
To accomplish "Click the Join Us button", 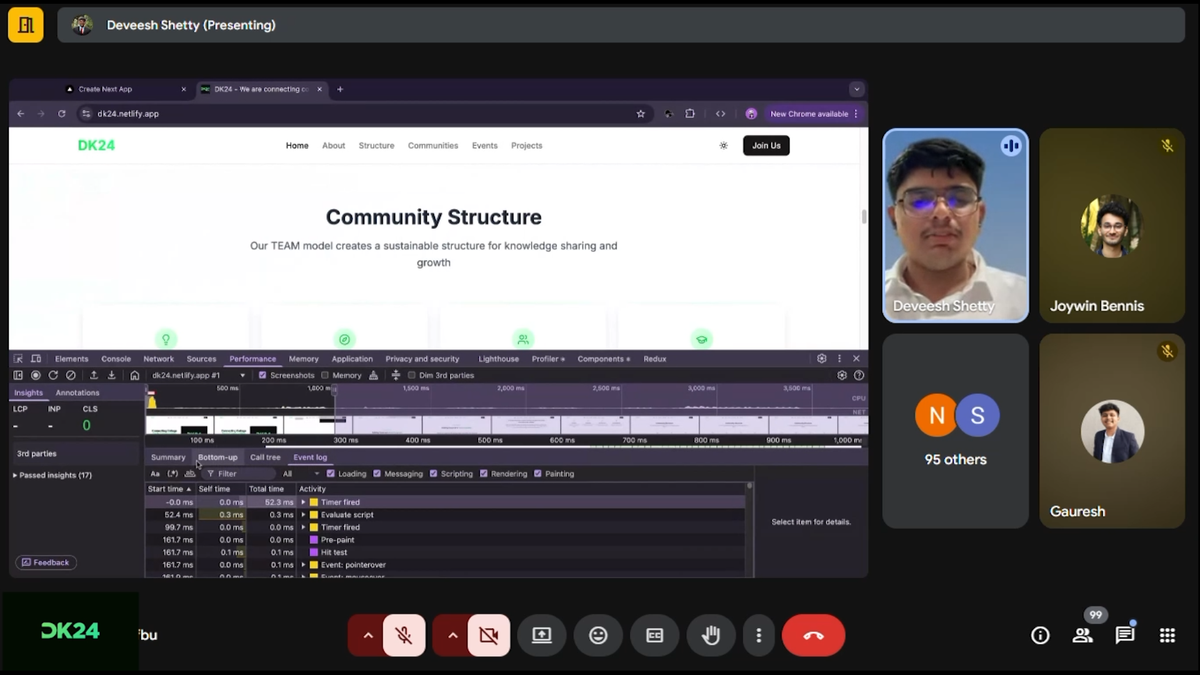I will pyautogui.click(x=766, y=146).
